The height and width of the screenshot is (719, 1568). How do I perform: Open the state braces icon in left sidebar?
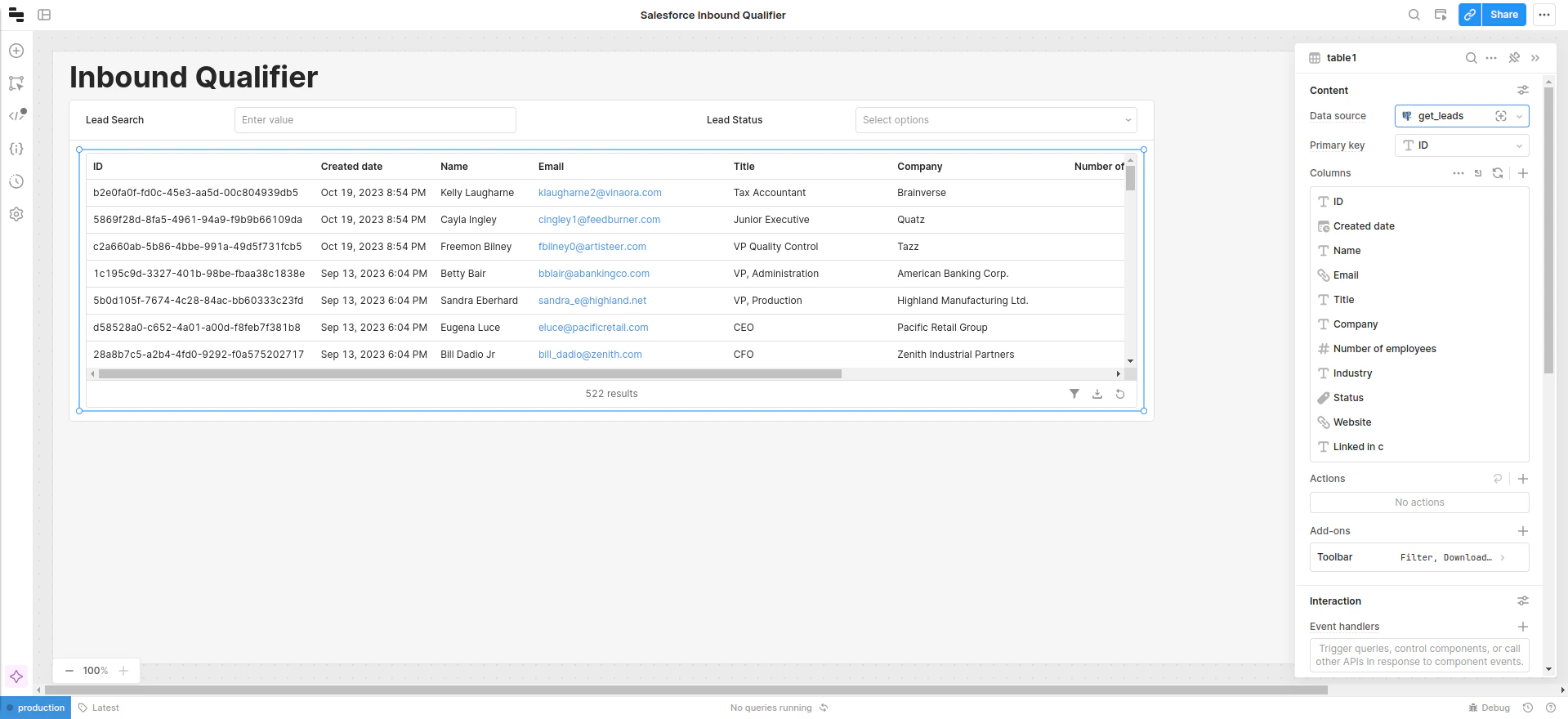(16, 149)
